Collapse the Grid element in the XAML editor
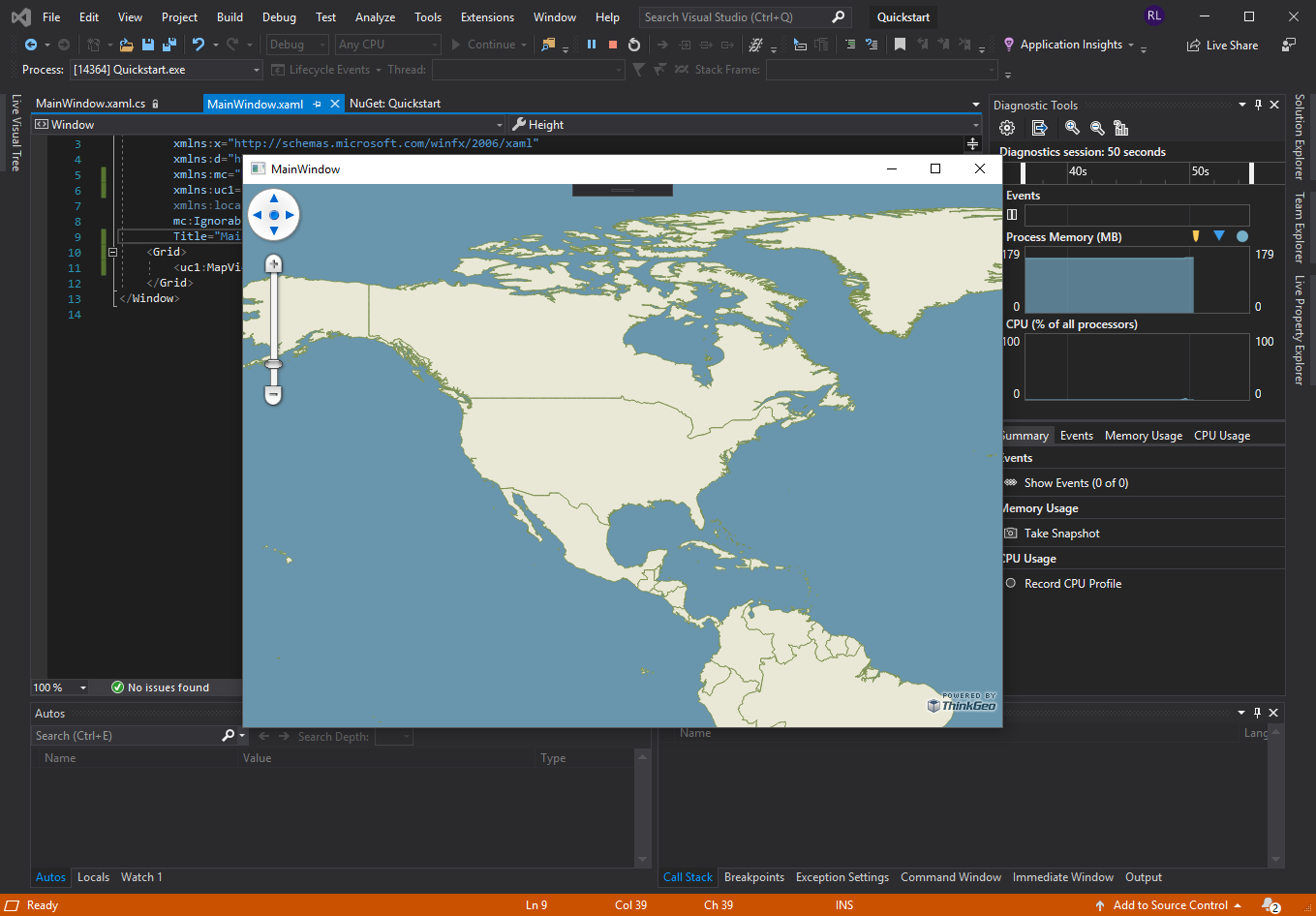The width and height of the screenshot is (1316, 916). click(x=112, y=251)
